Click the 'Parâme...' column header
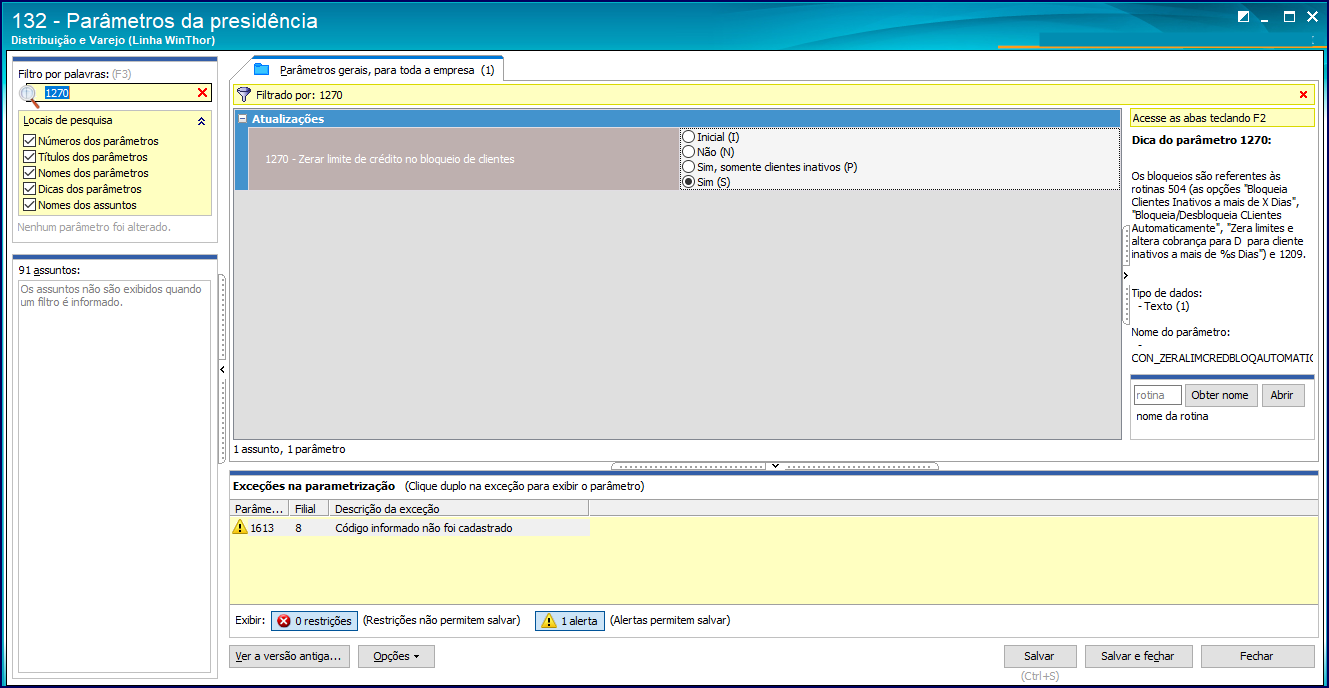The image size is (1329, 688). click(260, 509)
